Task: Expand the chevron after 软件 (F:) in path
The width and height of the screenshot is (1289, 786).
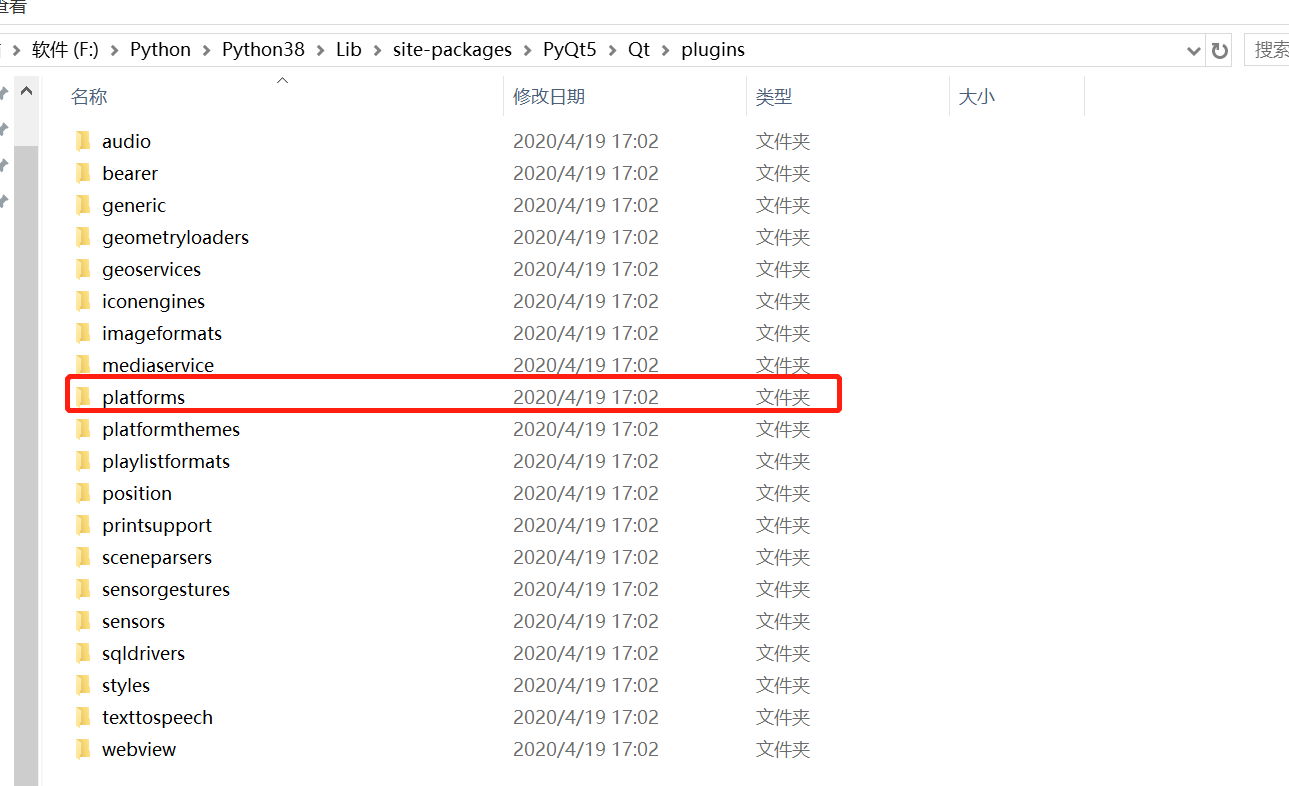Action: (x=114, y=50)
